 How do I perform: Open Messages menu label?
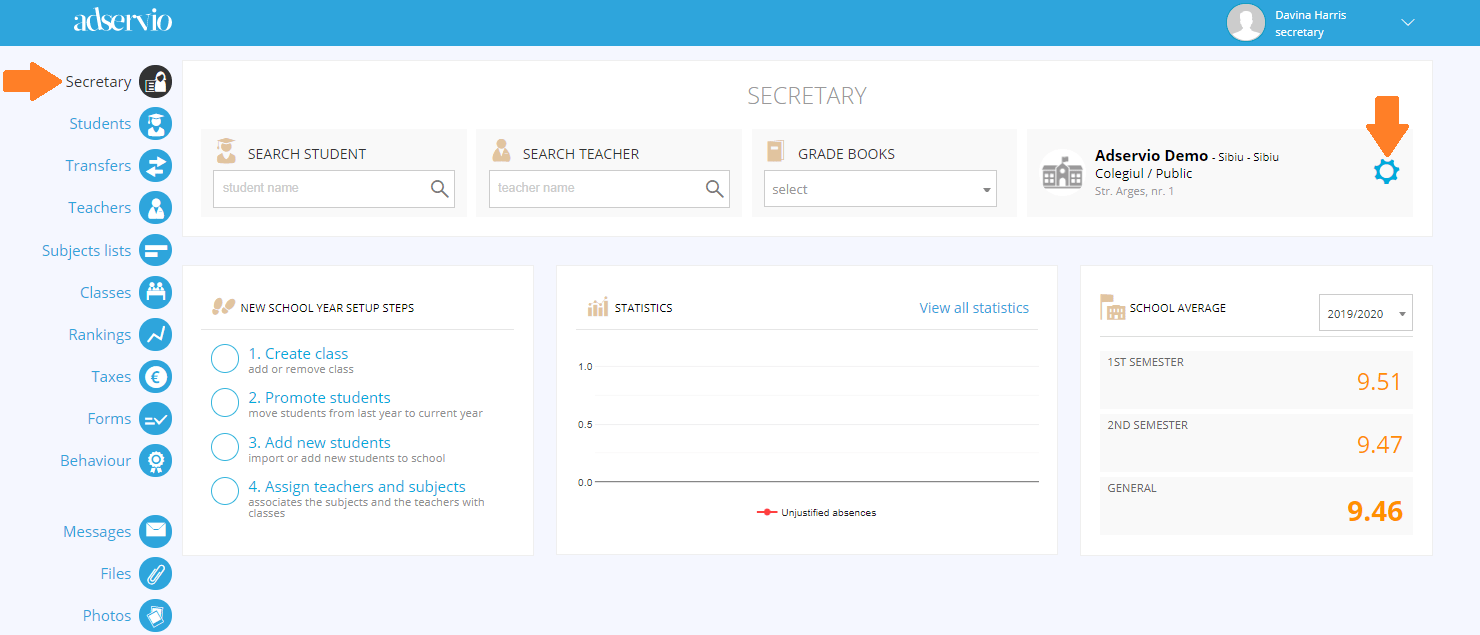point(97,532)
